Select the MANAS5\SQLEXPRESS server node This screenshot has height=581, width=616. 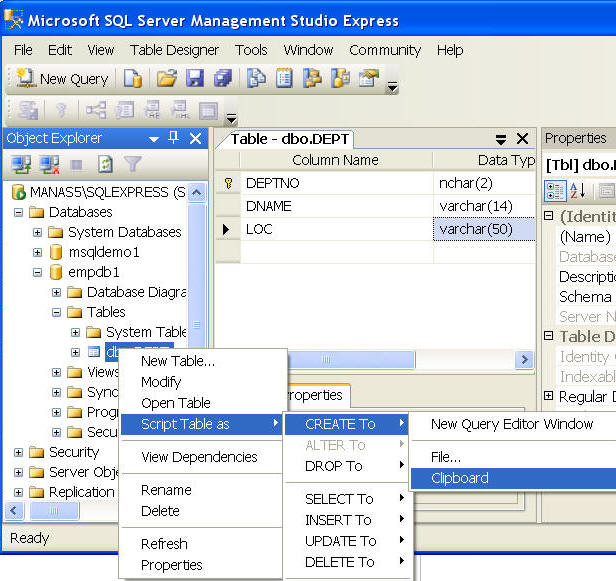(98, 192)
